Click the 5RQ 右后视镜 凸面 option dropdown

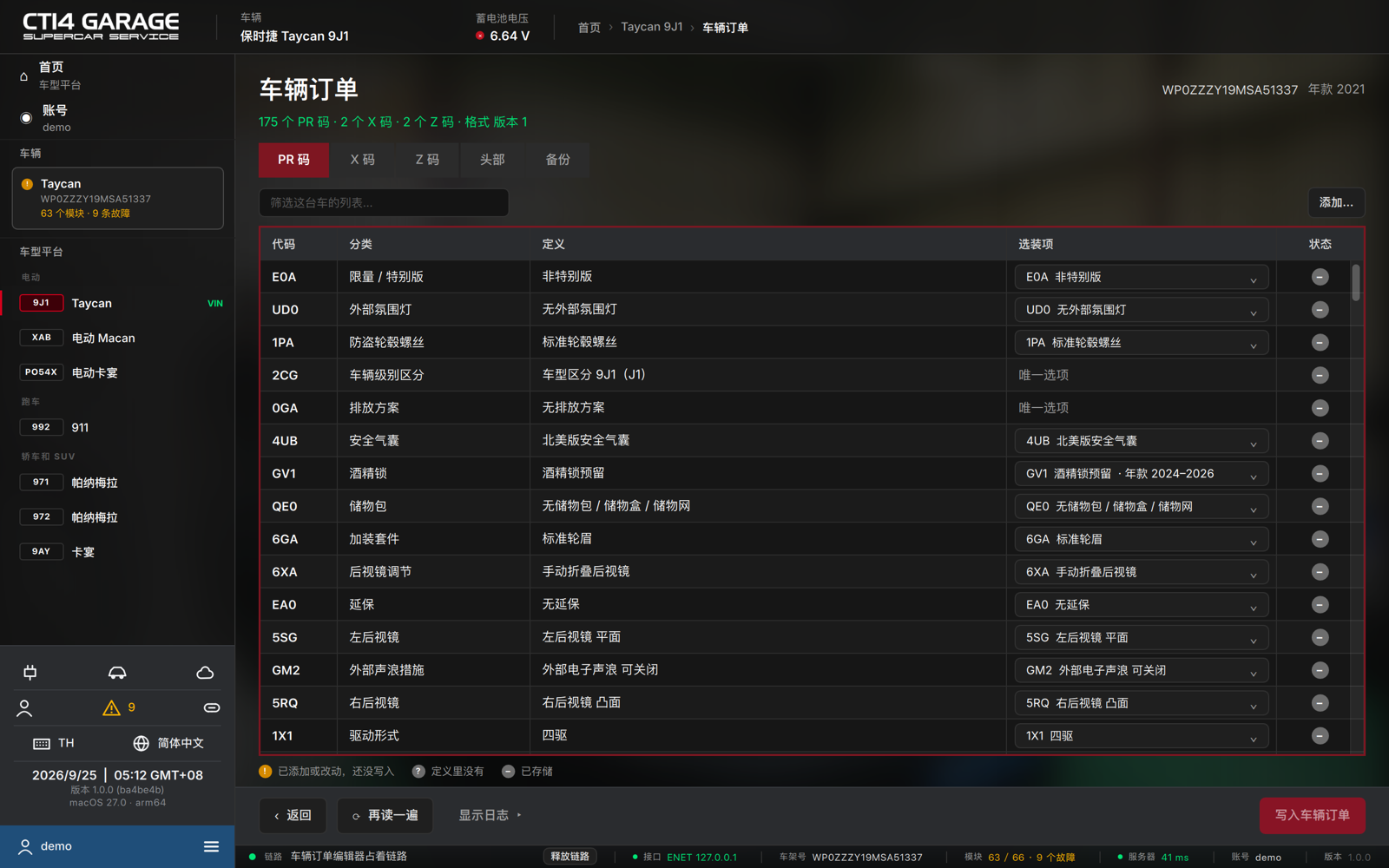coord(1141,703)
